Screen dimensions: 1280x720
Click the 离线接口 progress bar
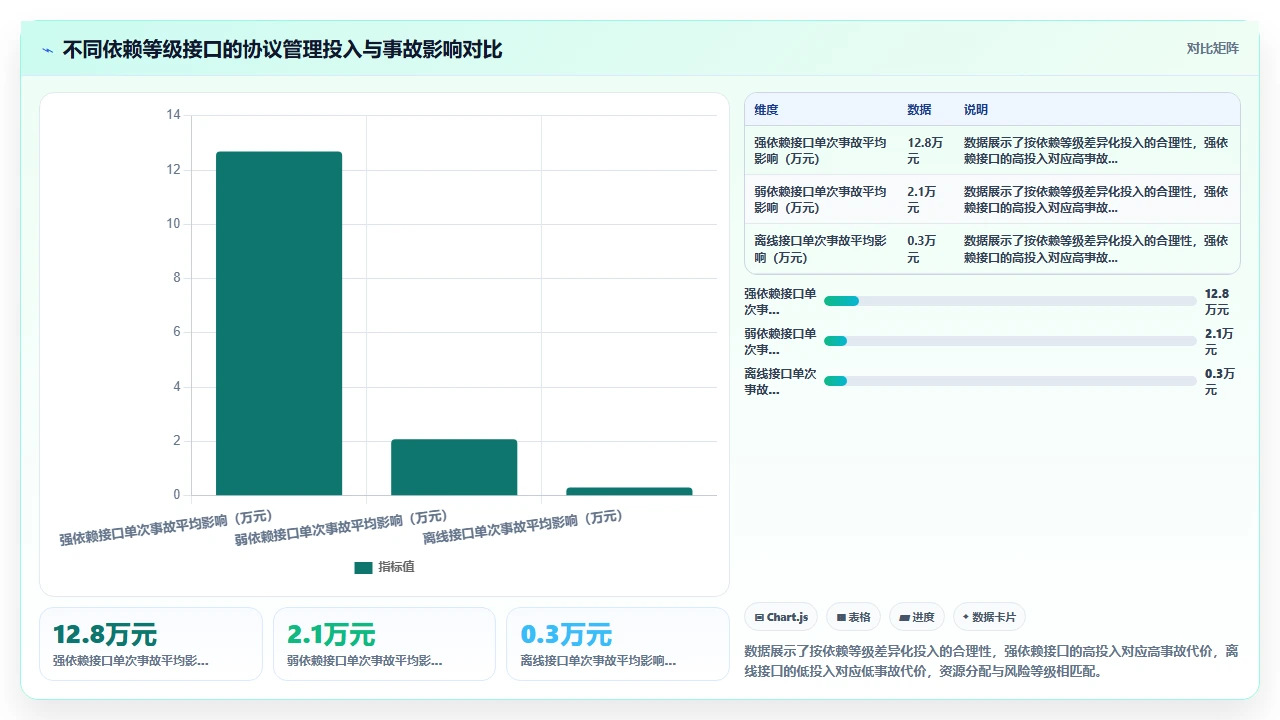pyautogui.click(x=1010, y=381)
